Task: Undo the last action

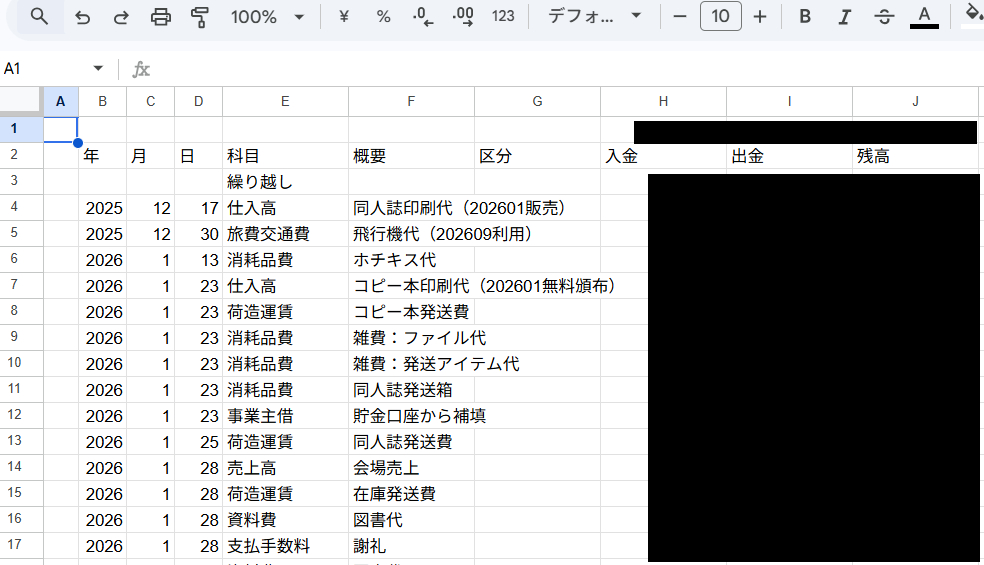Action: coord(82,17)
